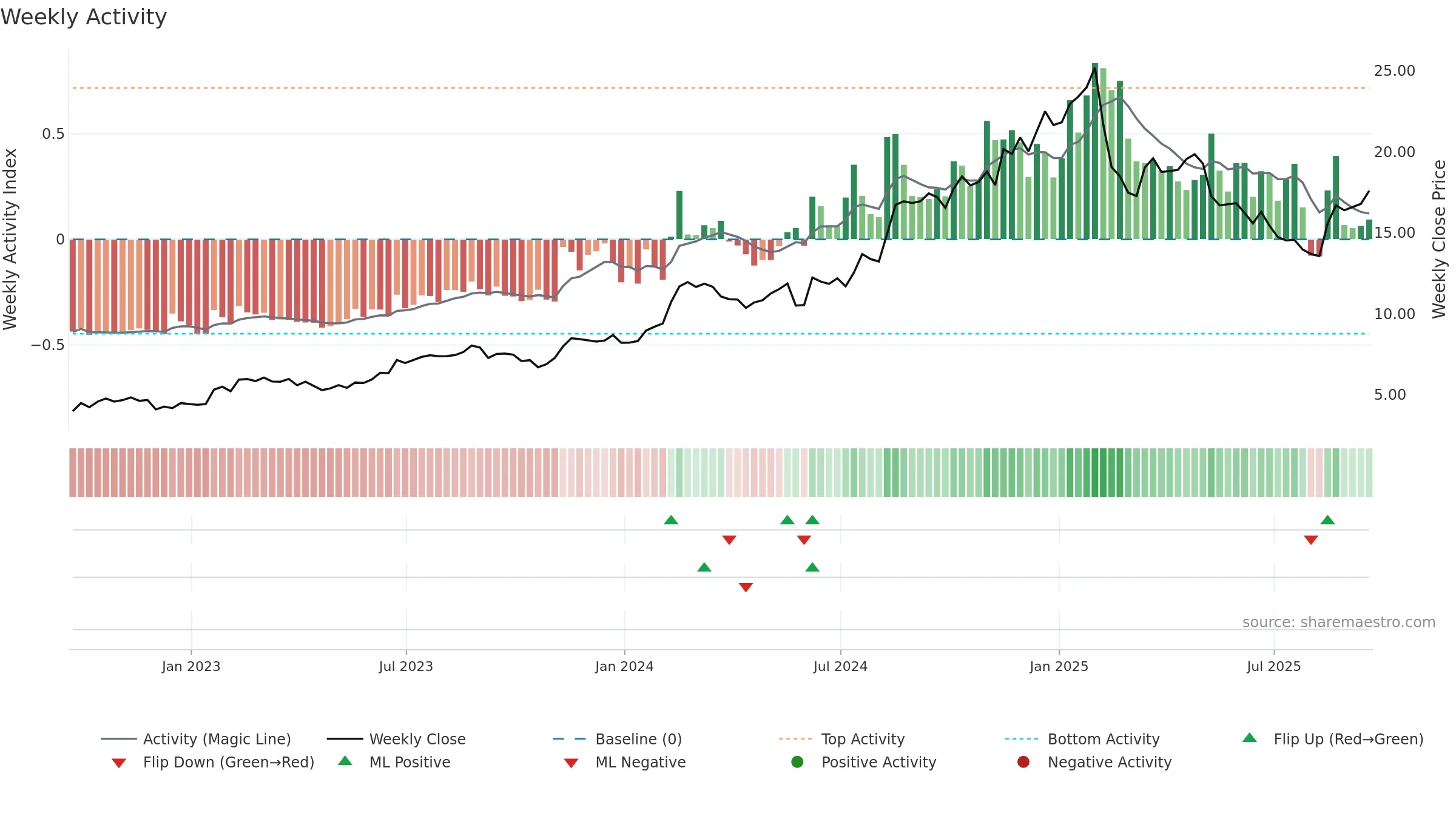Click the Weekly Activity chart title
The image size is (1456, 819).
pos(84,17)
